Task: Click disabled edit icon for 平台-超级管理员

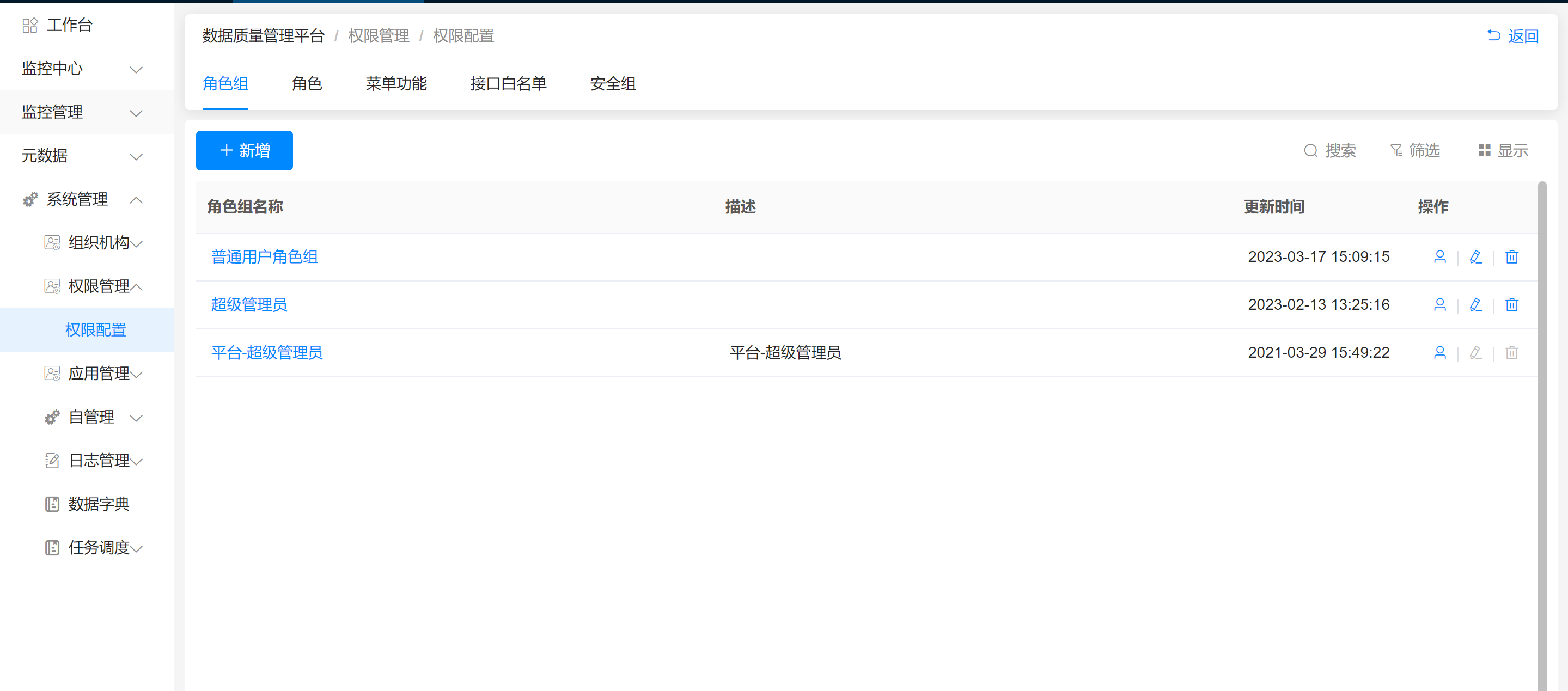Action: coord(1475,352)
